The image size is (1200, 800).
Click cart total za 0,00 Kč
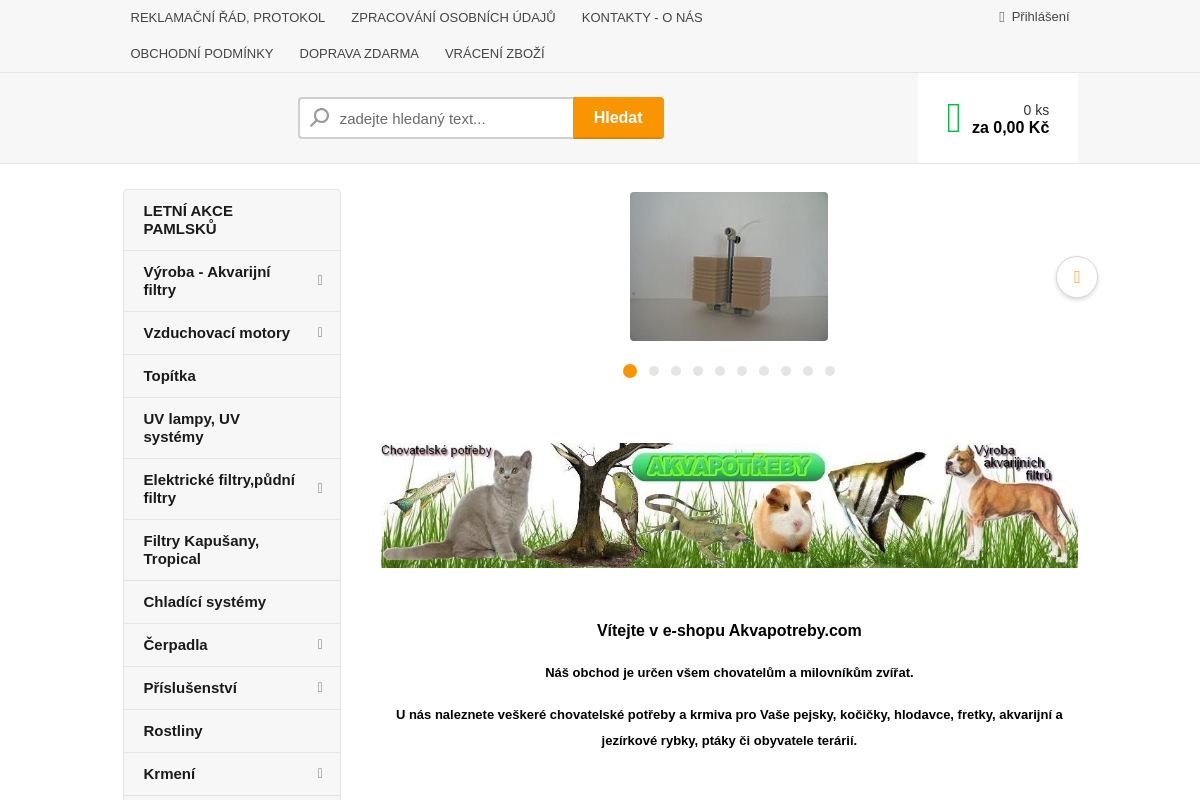tap(1010, 128)
